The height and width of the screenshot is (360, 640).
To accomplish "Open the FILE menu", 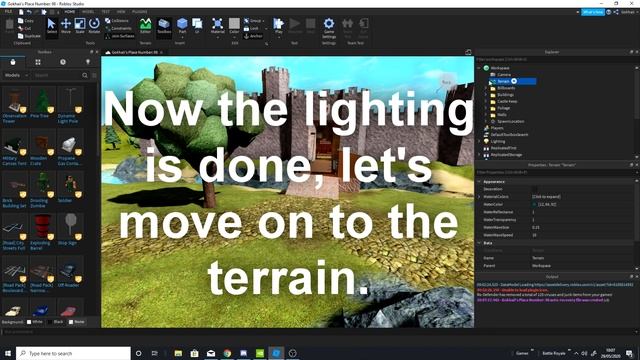I will pos(8,12).
